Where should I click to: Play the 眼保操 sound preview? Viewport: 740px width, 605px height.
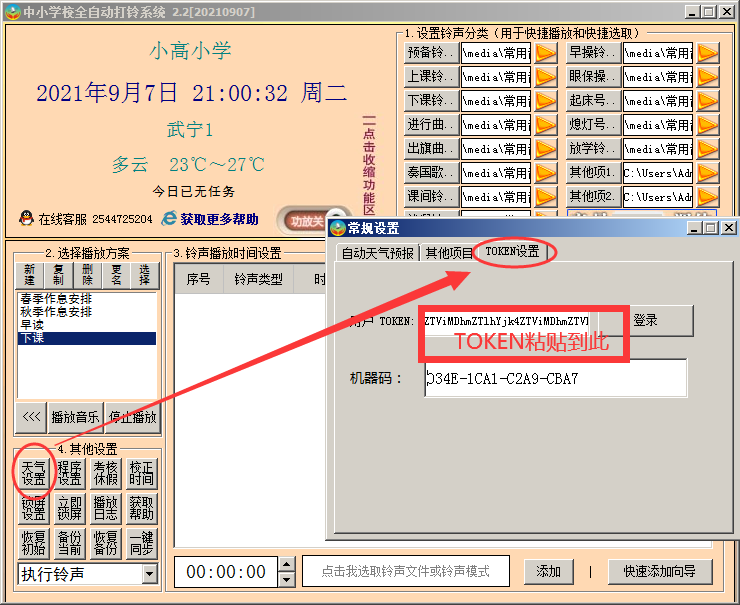click(708, 77)
